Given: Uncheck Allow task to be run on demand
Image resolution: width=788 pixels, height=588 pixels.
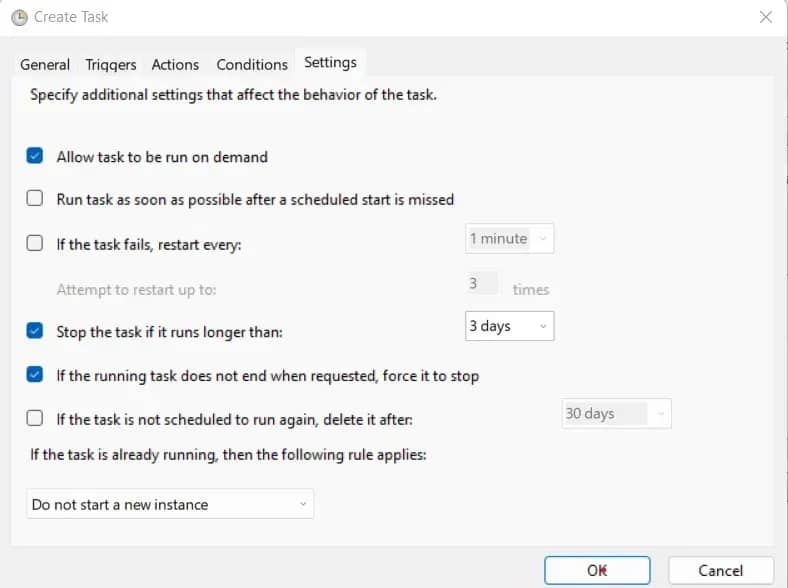Looking at the screenshot, I should [x=35, y=157].
